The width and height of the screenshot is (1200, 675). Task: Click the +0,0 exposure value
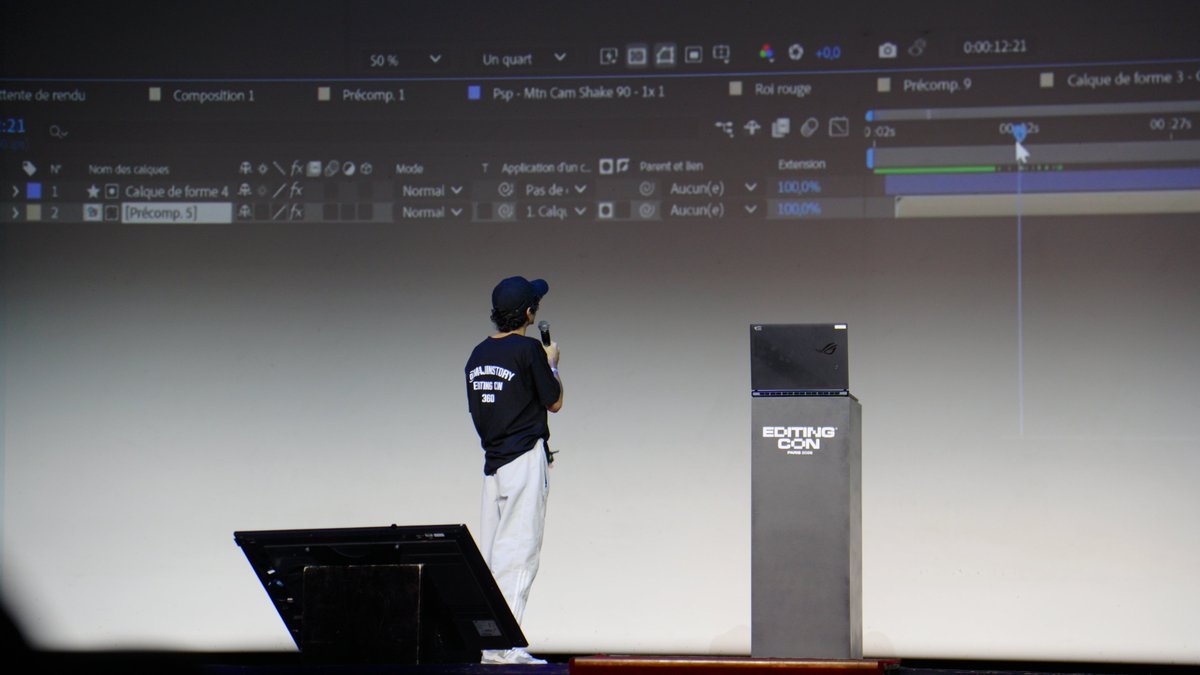click(828, 52)
